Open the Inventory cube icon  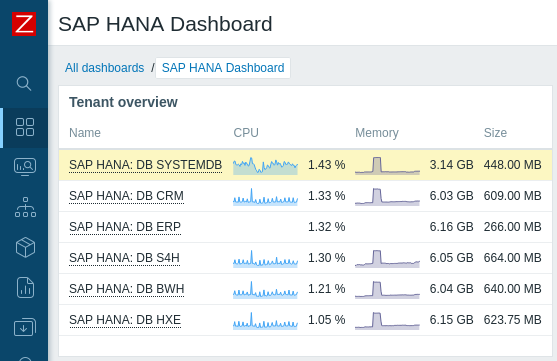pyautogui.click(x=25, y=247)
